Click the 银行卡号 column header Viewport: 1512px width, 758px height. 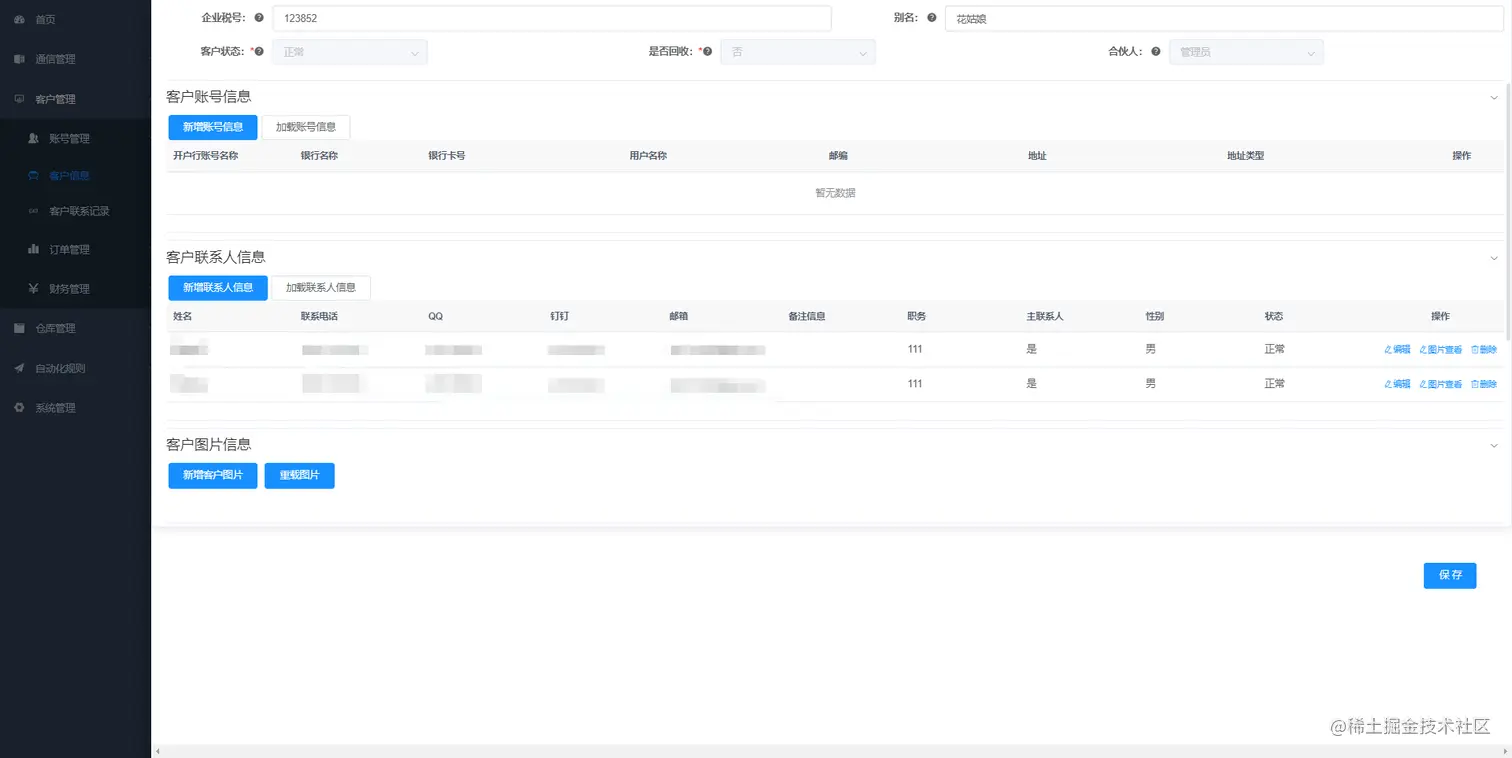coord(447,156)
